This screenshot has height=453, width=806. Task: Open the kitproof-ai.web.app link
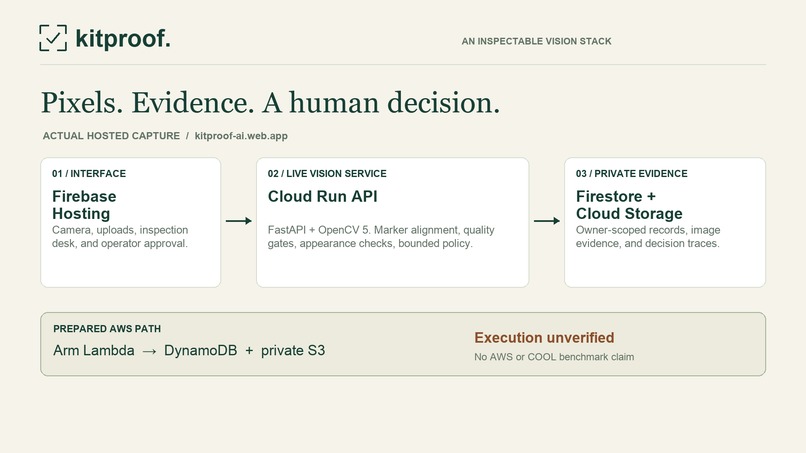(241, 136)
